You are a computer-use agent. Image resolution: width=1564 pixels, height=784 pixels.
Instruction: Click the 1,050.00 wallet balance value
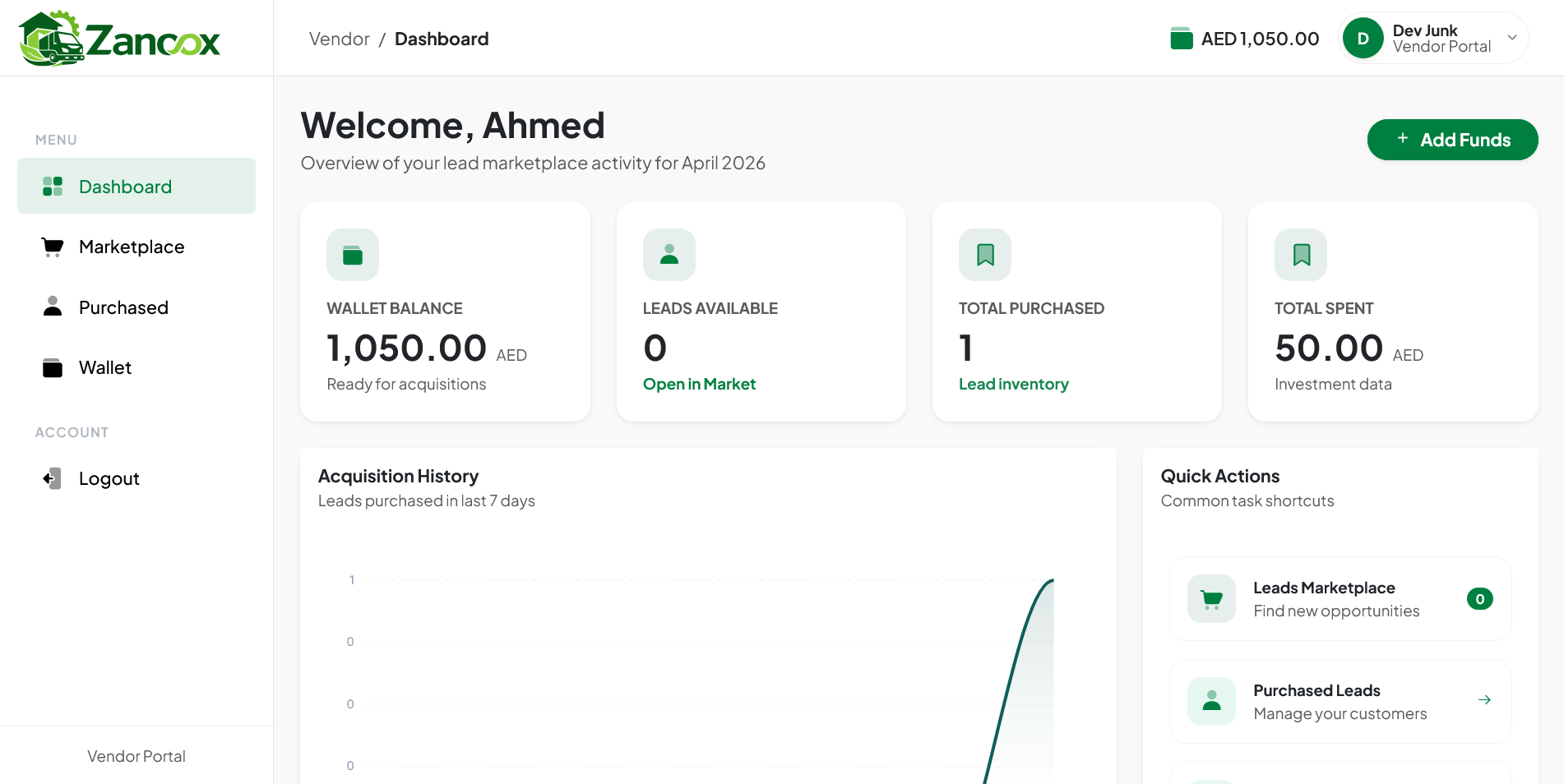(406, 348)
